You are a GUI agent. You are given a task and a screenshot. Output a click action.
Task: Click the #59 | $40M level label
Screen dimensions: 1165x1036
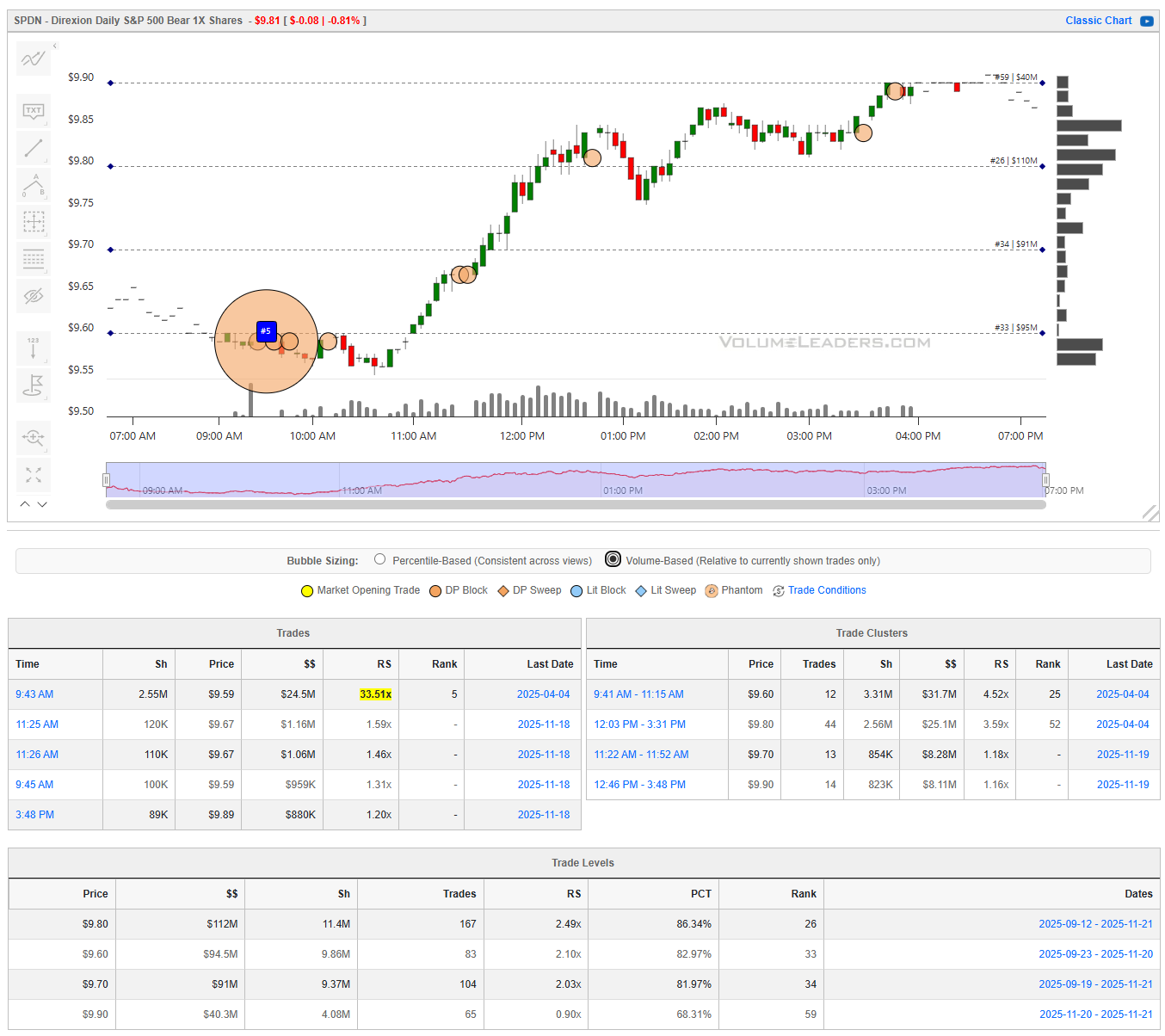(1016, 77)
